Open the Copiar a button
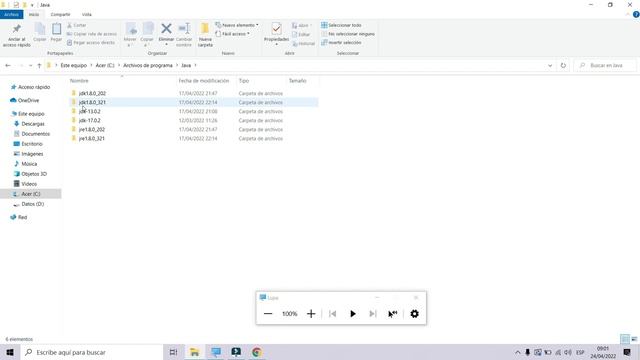The width and height of the screenshot is (640, 360). (x=147, y=35)
